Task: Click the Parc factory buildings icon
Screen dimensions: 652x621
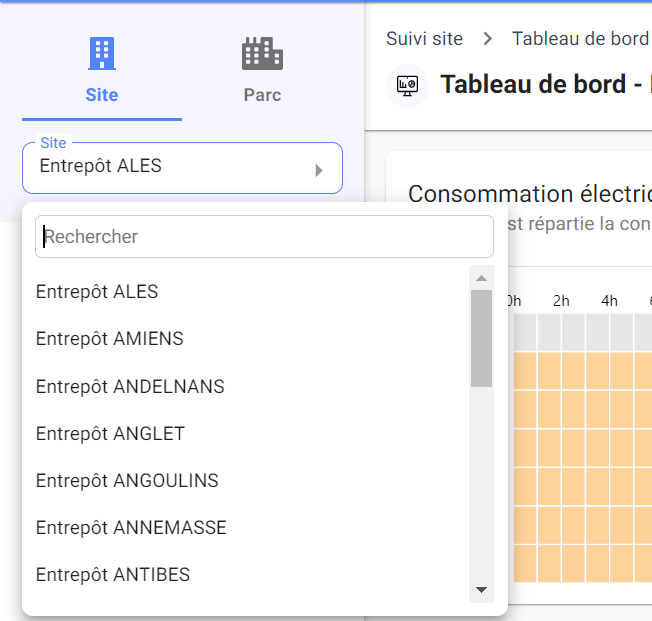Action: pyautogui.click(x=262, y=53)
